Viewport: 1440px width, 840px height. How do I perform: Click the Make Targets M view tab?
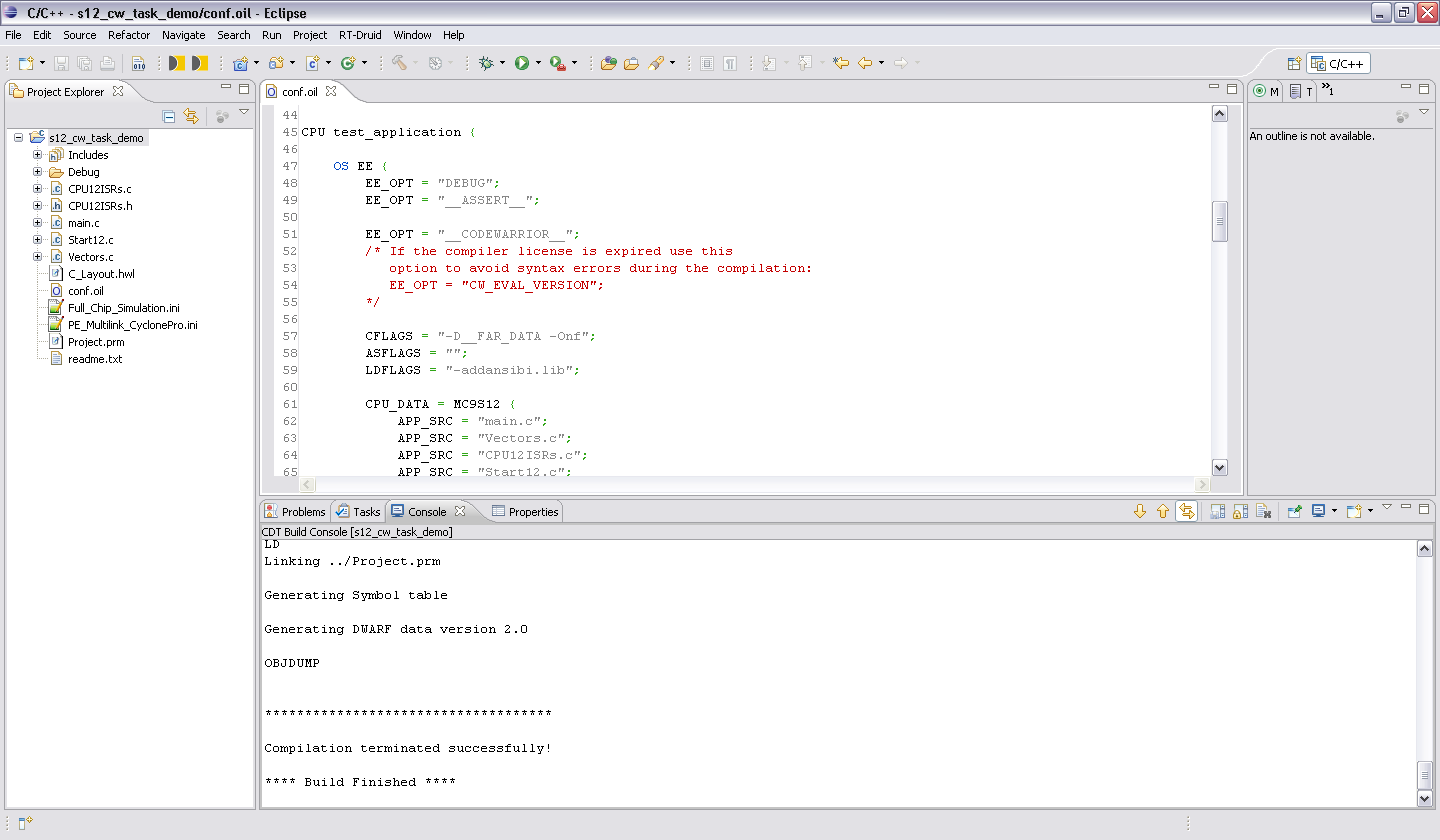(x=1266, y=91)
